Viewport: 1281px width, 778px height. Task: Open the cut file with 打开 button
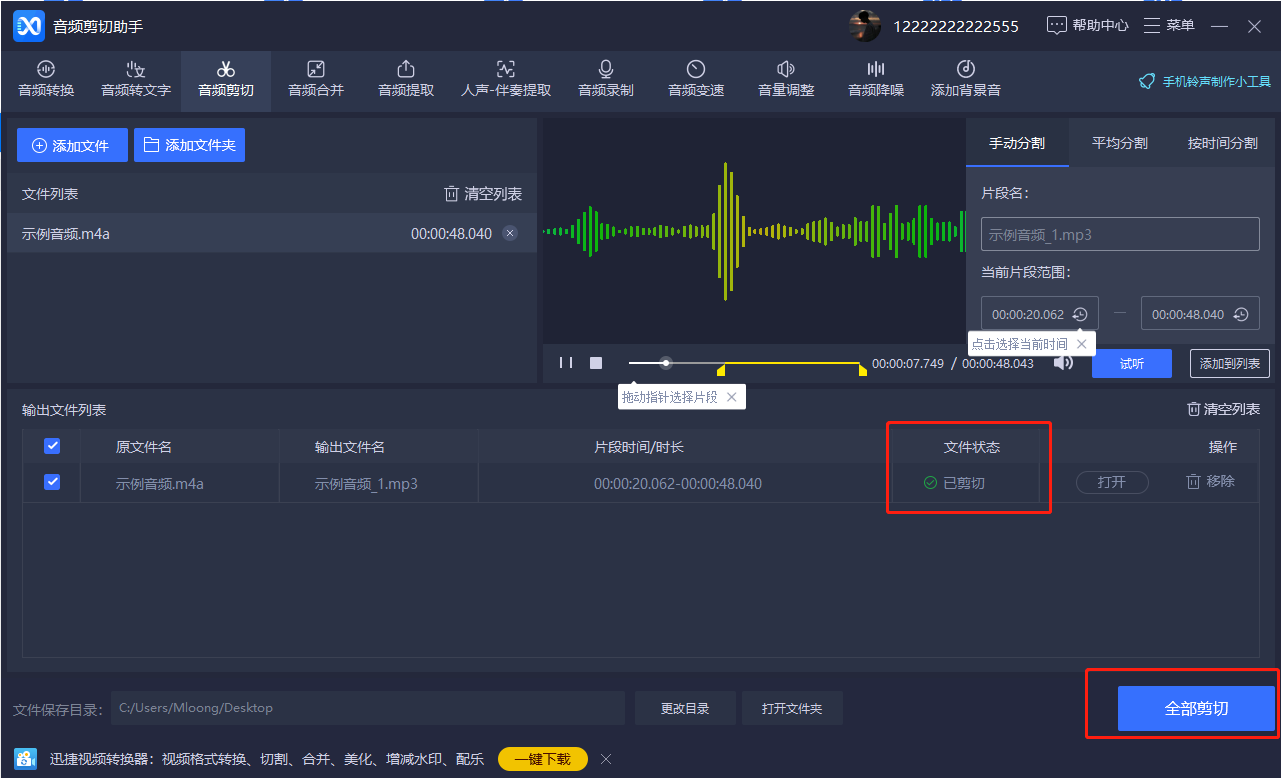click(x=1112, y=482)
